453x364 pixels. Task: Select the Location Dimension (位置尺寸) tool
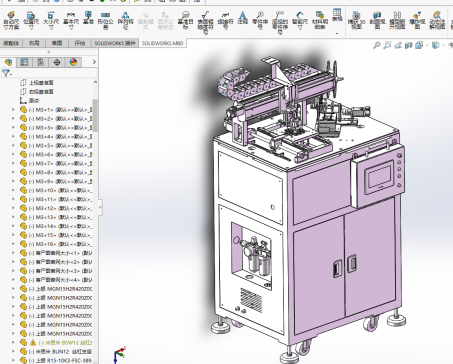coord(31,20)
